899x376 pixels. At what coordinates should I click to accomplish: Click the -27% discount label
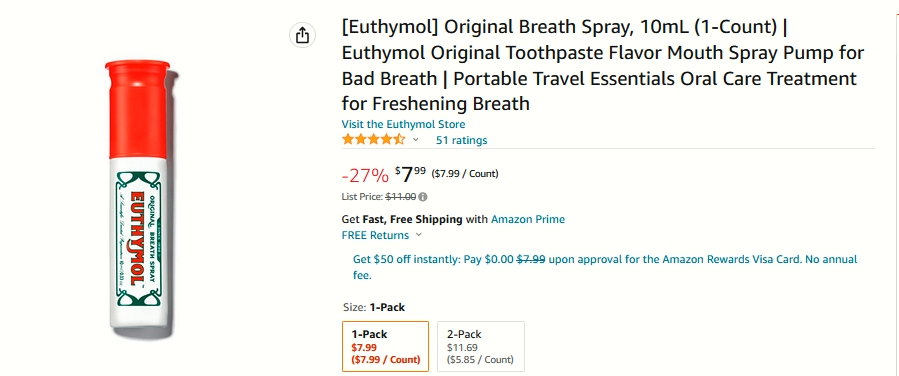click(365, 174)
